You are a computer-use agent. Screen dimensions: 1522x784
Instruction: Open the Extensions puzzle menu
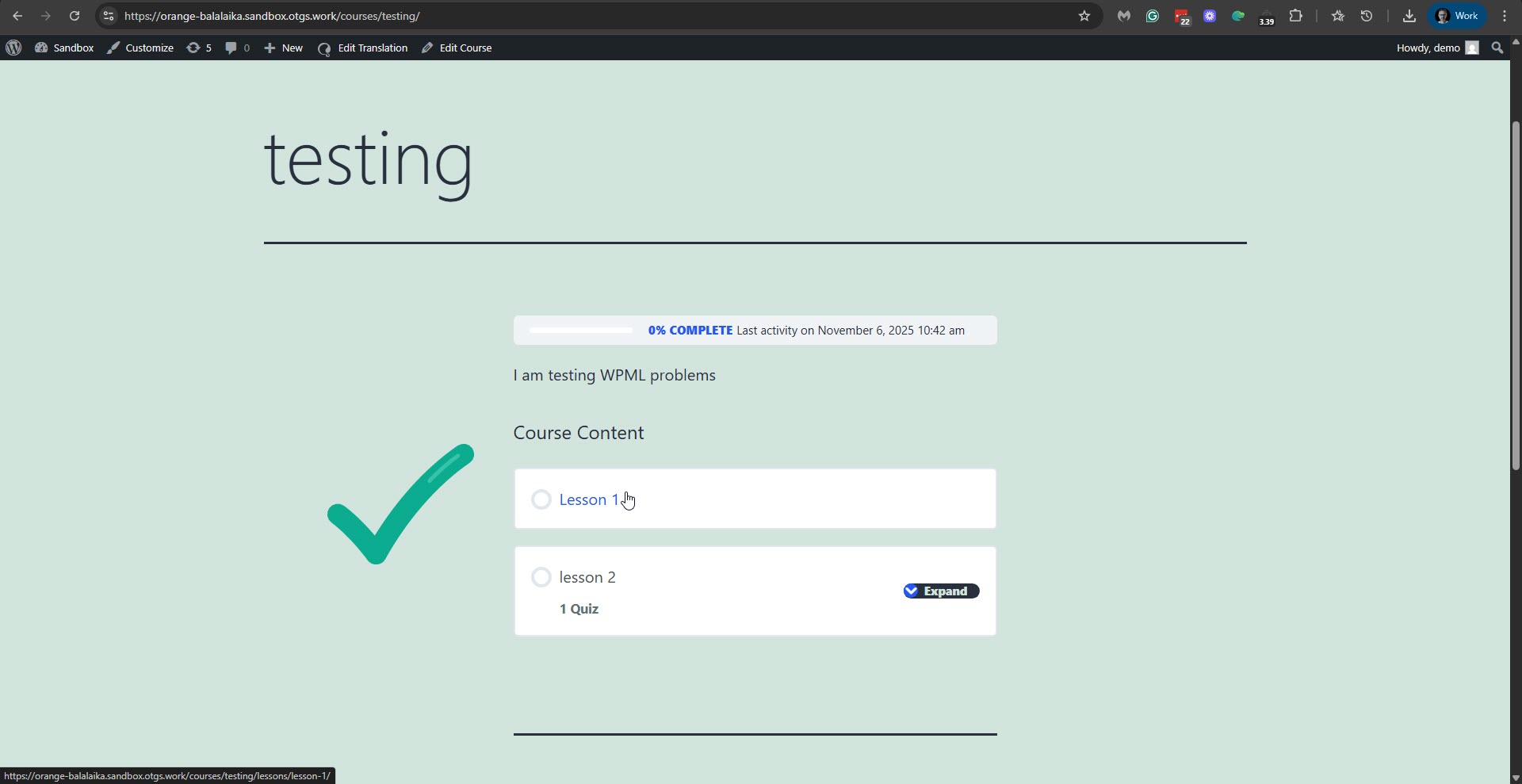[1296, 16]
